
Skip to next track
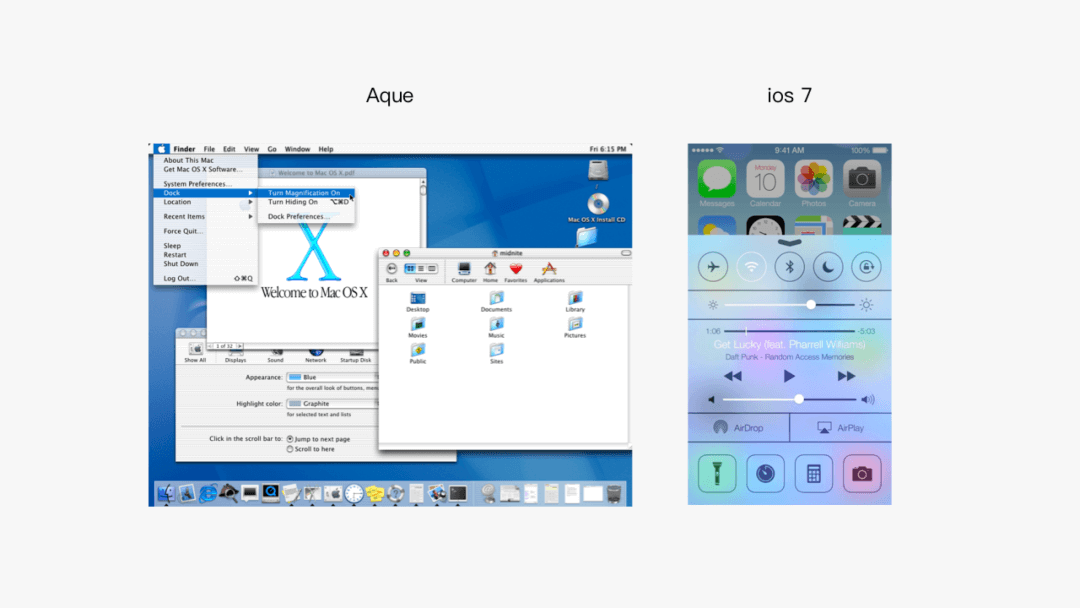click(x=846, y=376)
